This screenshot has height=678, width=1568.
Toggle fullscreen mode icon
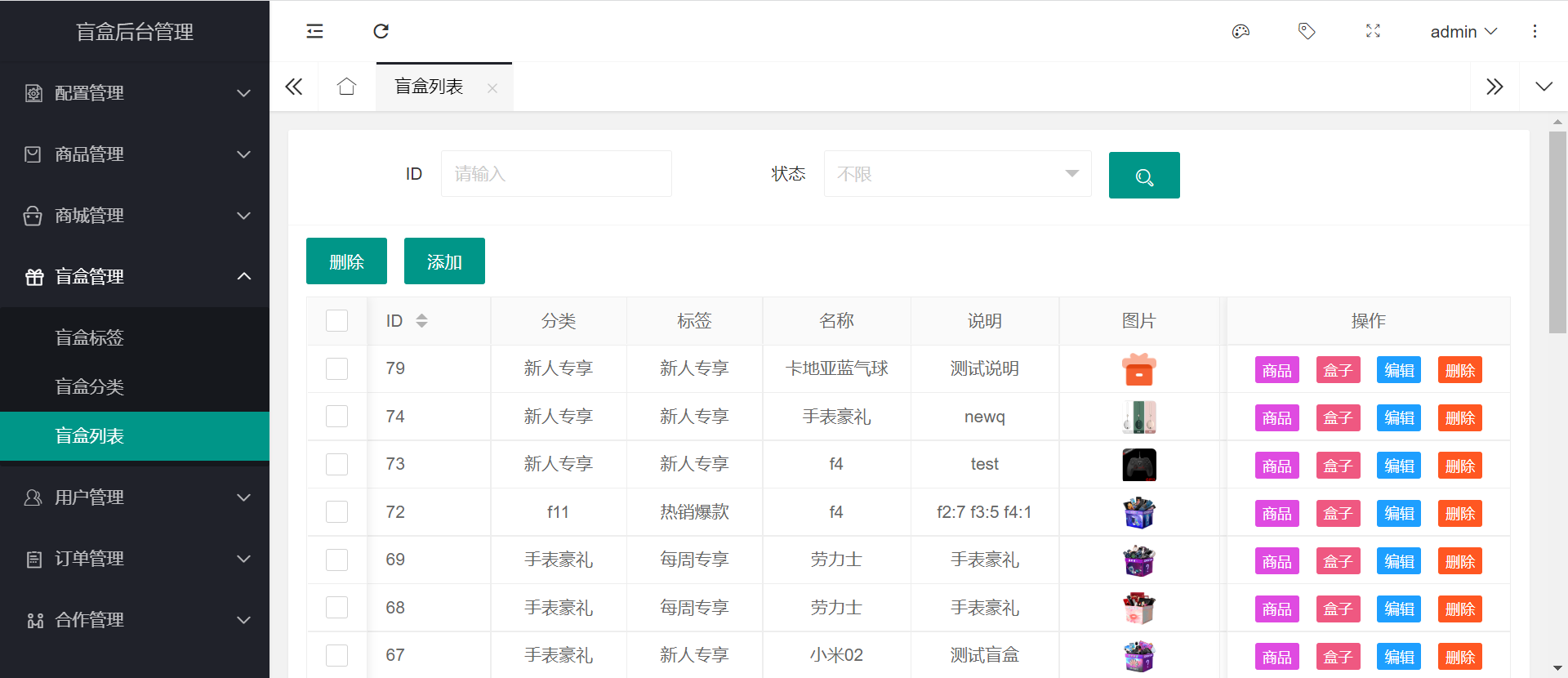1373,31
